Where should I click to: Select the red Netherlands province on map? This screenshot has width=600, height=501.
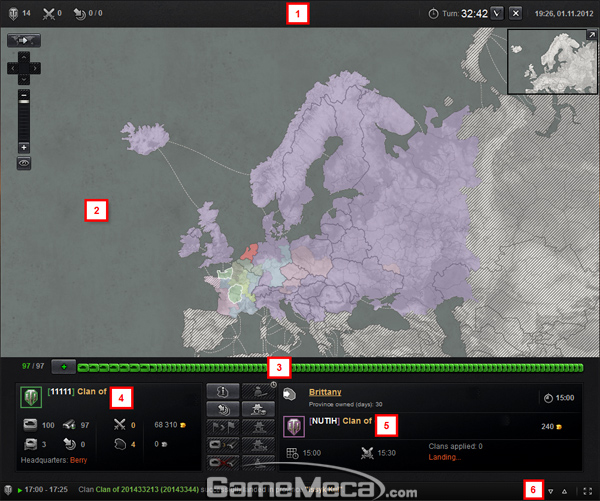(250, 251)
